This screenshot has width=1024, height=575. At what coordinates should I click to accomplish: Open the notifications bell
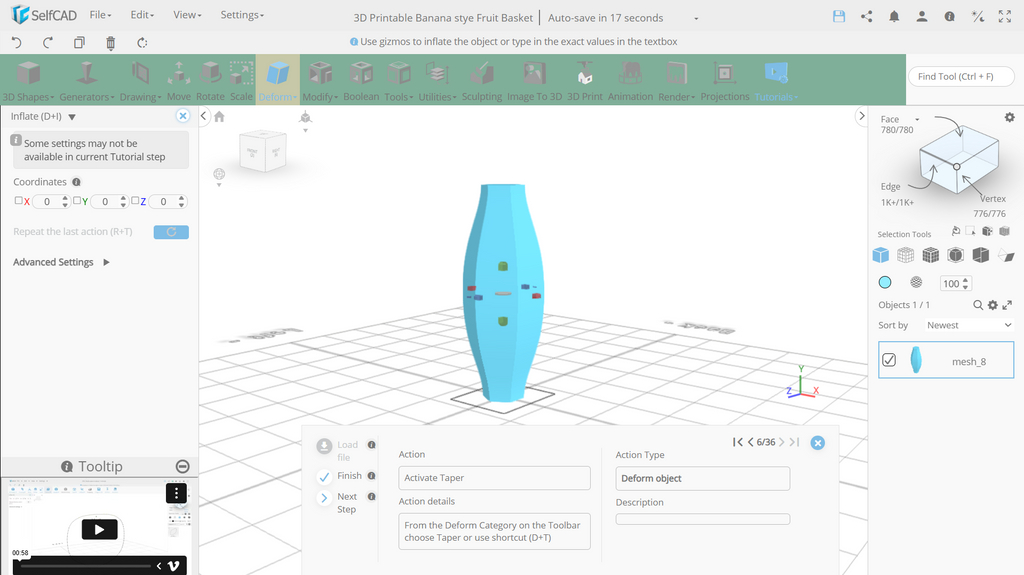(894, 17)
